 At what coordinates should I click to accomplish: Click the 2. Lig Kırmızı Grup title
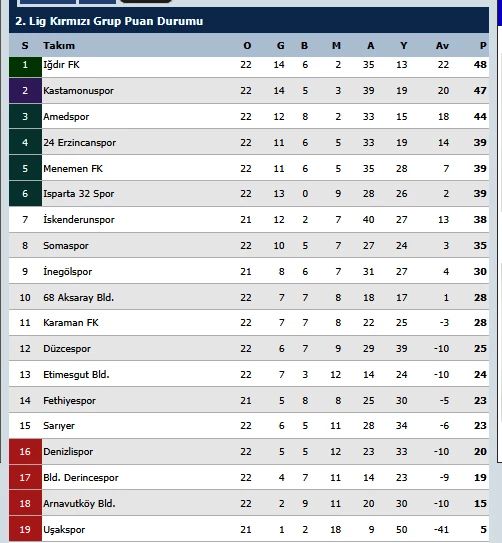coord(109,21)
